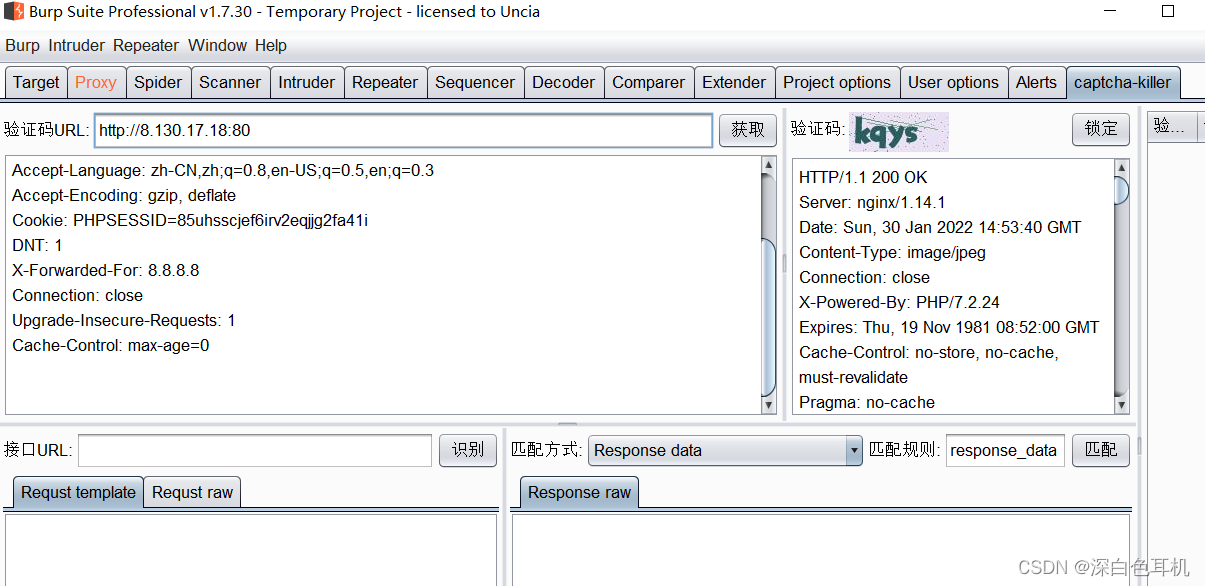Image resolution: width=1205 pixels, height=586 pixels.
Task: Switch to the Project options tab
Action: (837, 83)
